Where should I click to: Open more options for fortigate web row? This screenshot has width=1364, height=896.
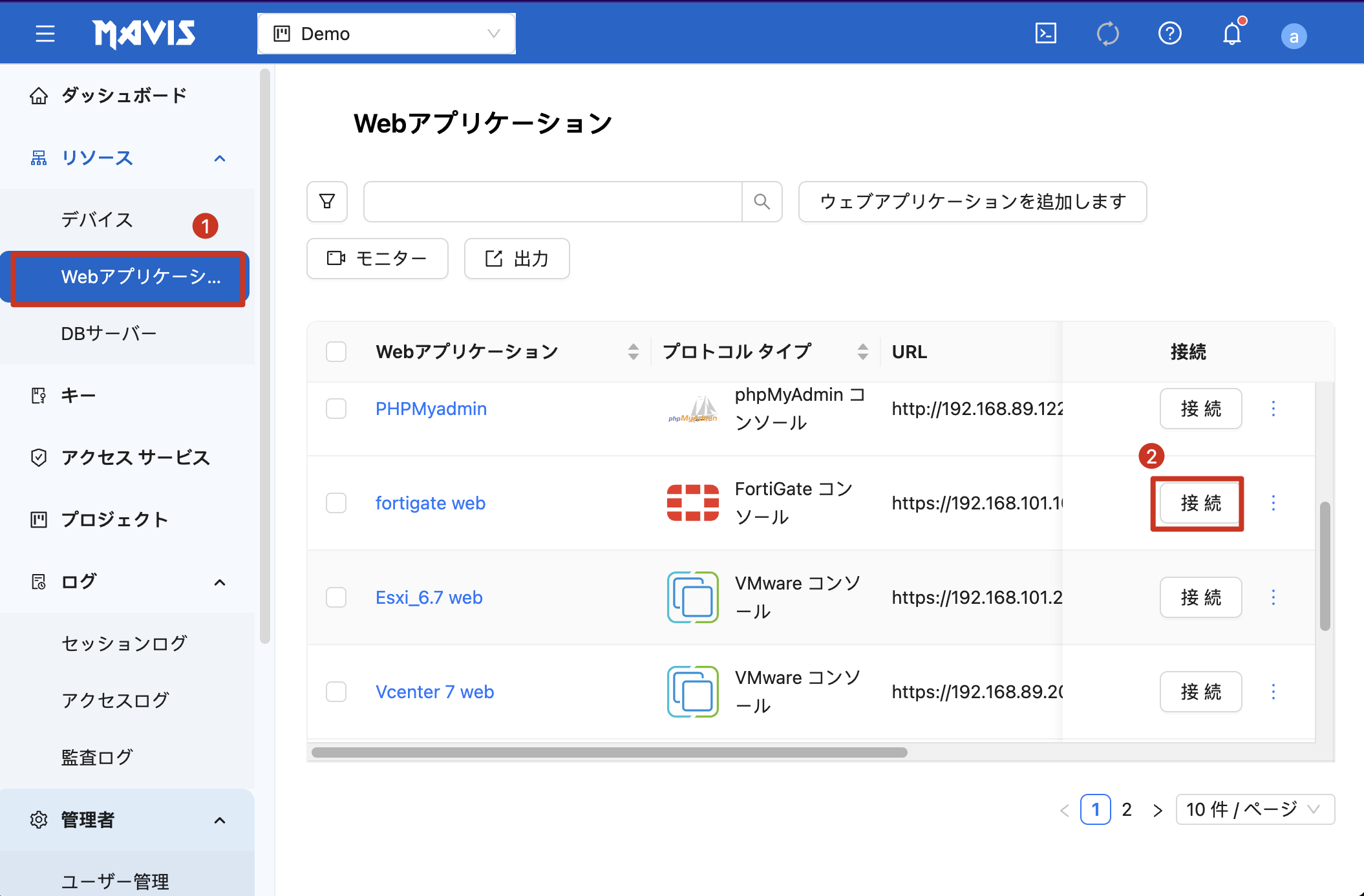click(x=1273, y=503)
